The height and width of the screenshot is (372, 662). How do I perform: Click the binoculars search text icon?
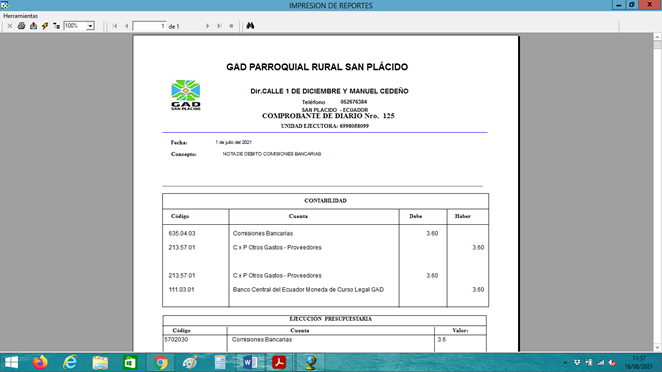pos(250,26)
